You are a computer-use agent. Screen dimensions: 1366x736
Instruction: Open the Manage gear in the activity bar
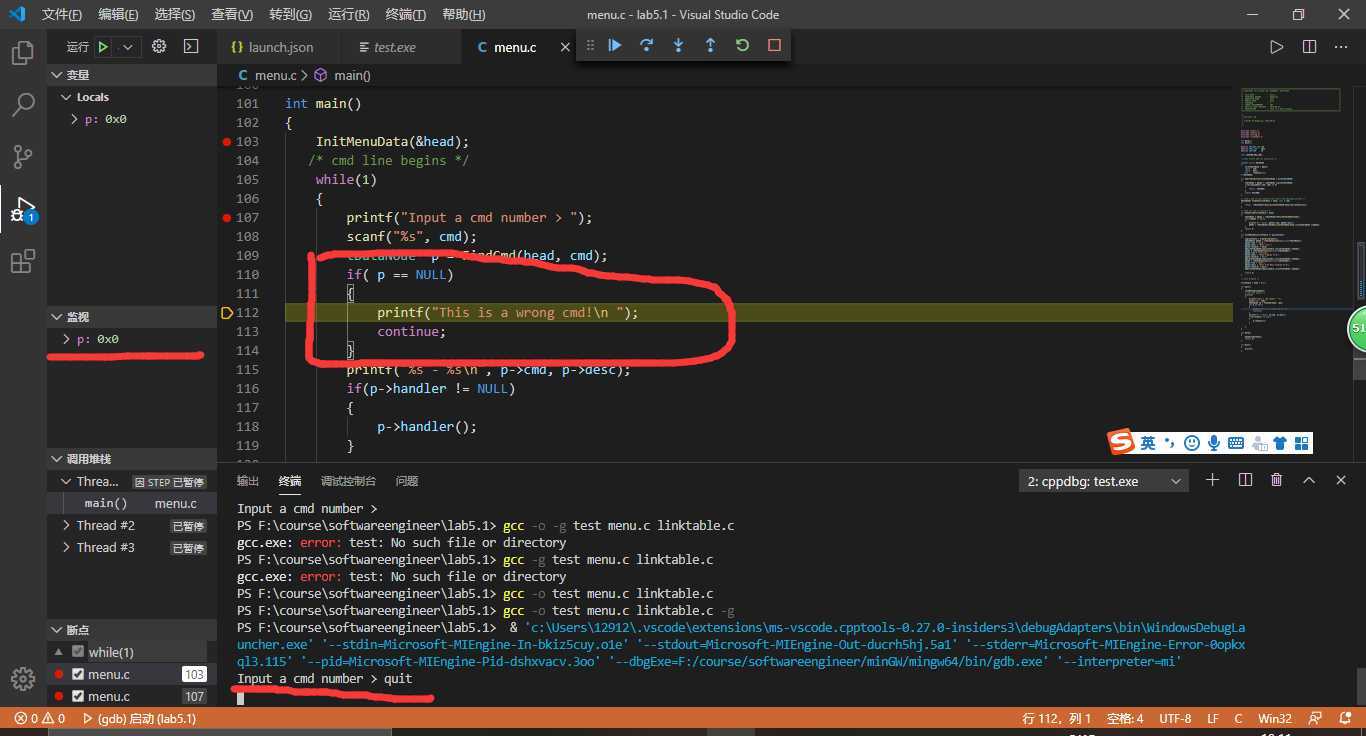pos(22,679)
